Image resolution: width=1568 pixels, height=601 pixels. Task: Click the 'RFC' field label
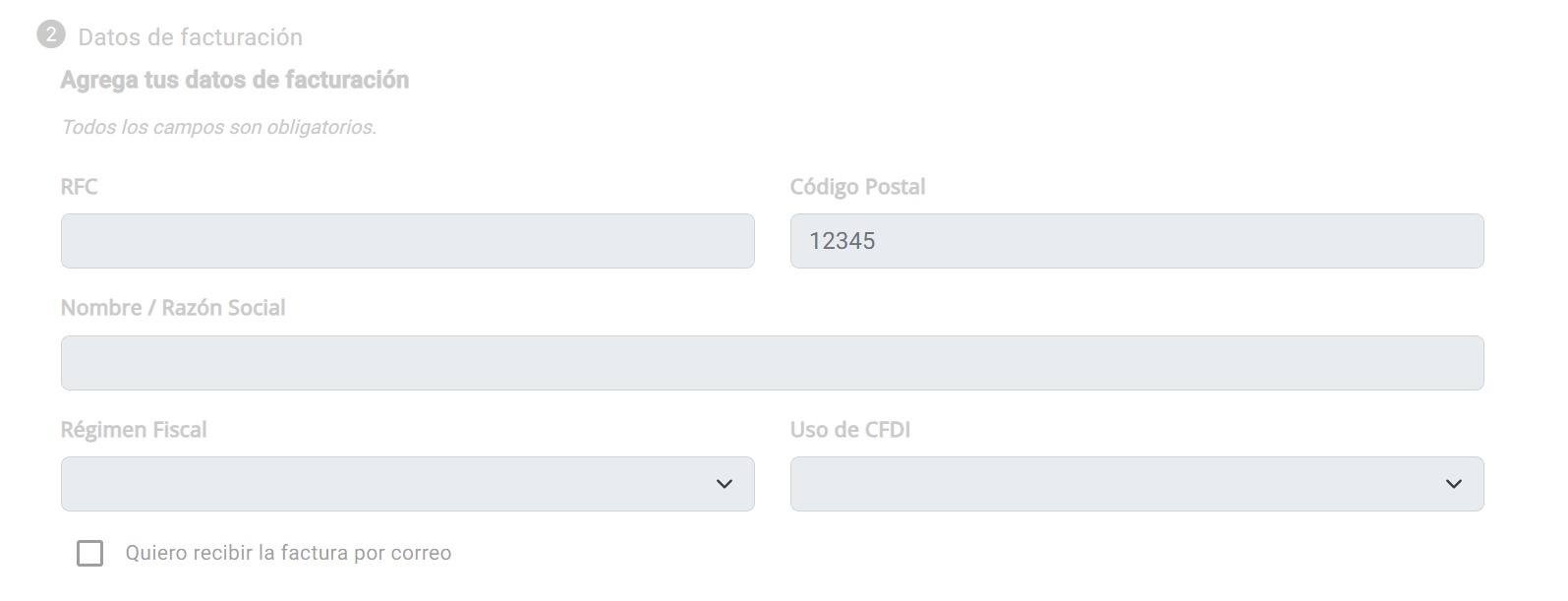click(x=79, y=187)
